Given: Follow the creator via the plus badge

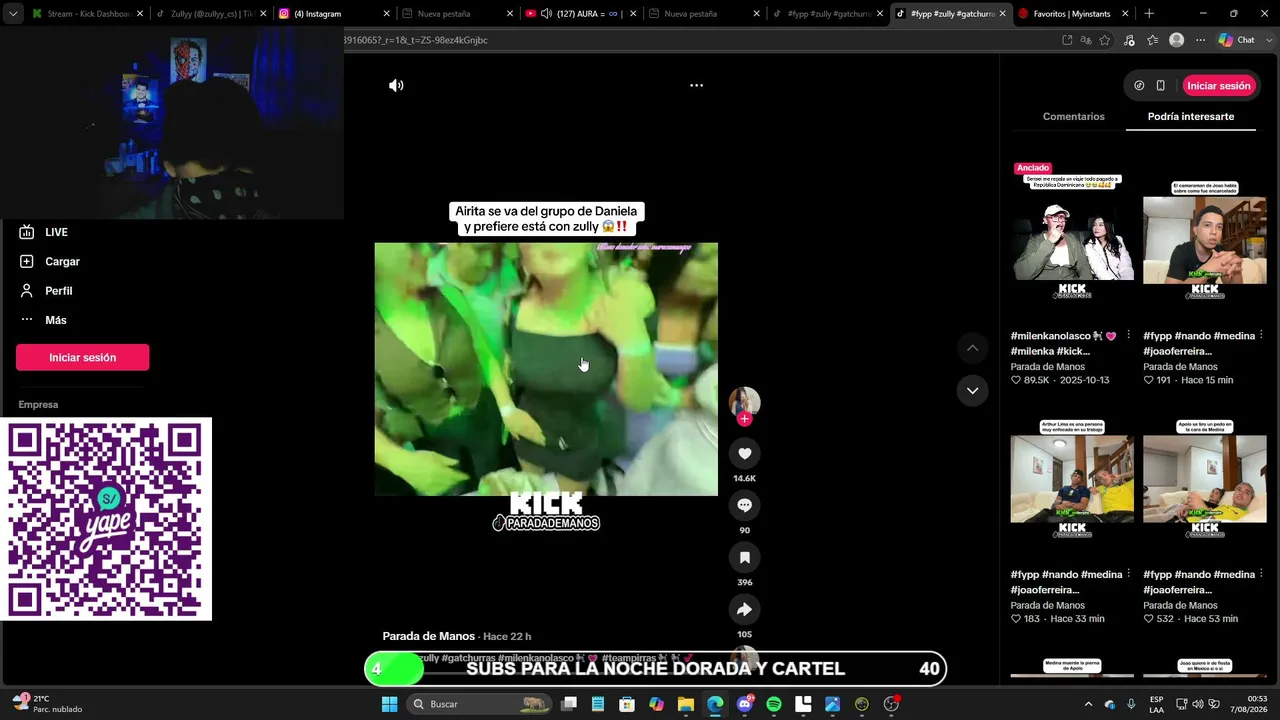Looking at the screenshot, I should pyautogui.click(x=744, y=419).
